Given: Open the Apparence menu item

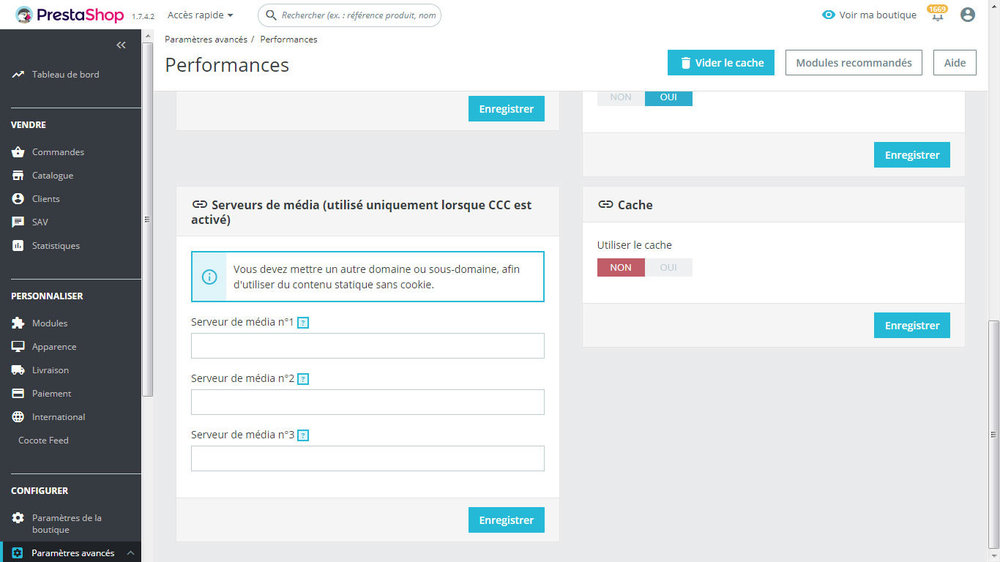Looking at the screenshot, I should [54, 346].
